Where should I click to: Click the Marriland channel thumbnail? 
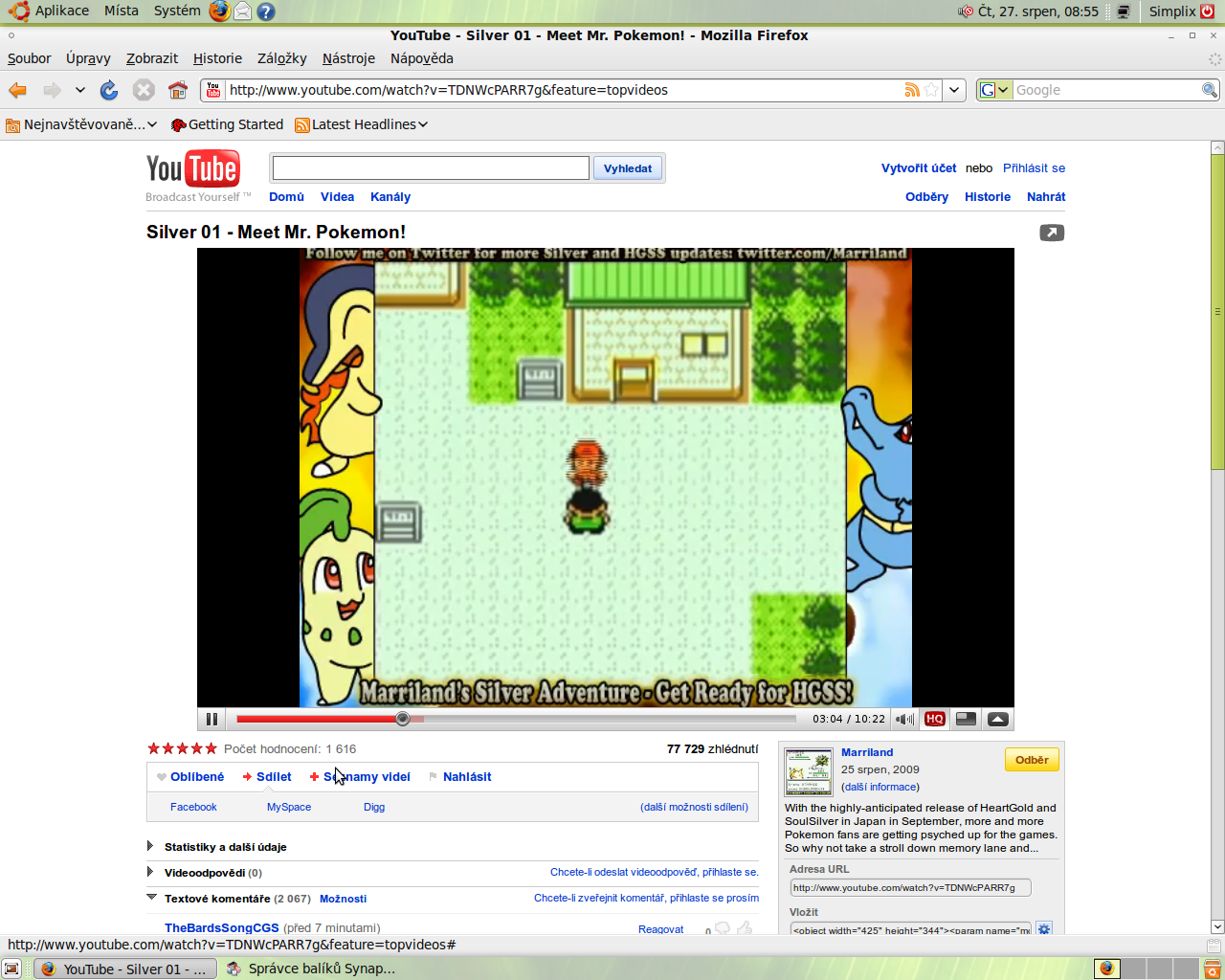point(809,773)
